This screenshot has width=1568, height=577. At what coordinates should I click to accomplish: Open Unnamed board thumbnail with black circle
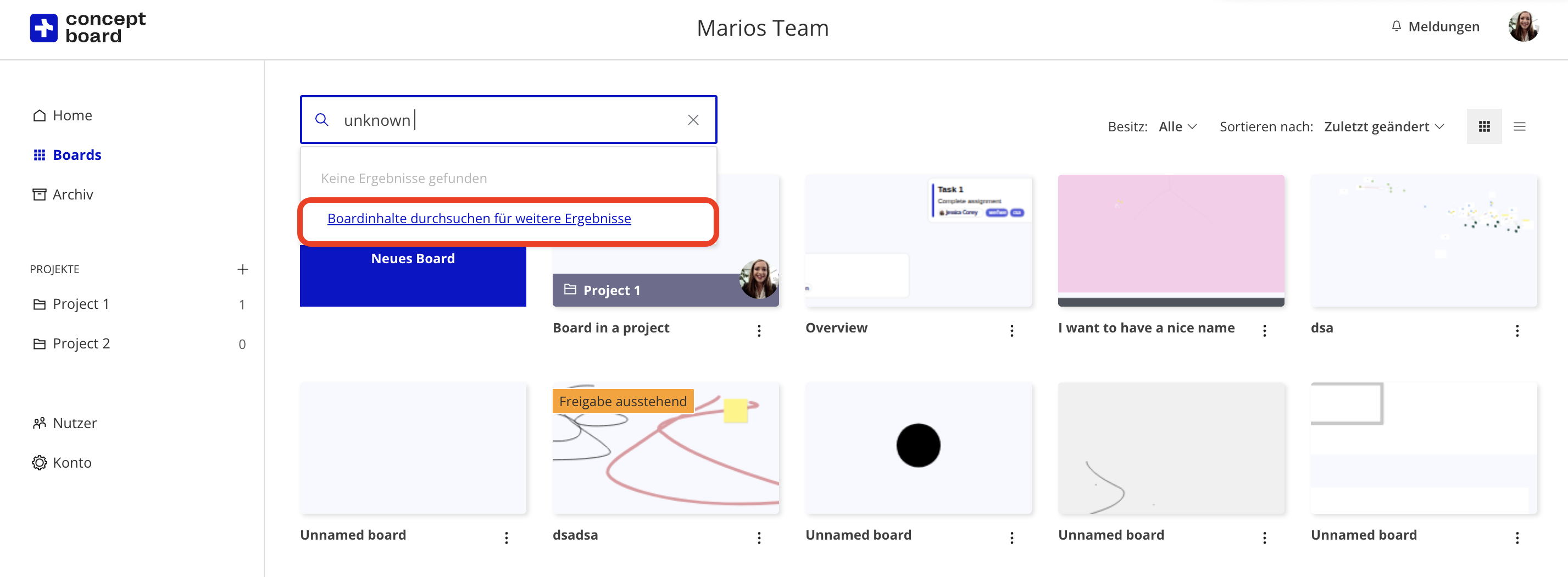pyautogui.click(x=918, y=448)
